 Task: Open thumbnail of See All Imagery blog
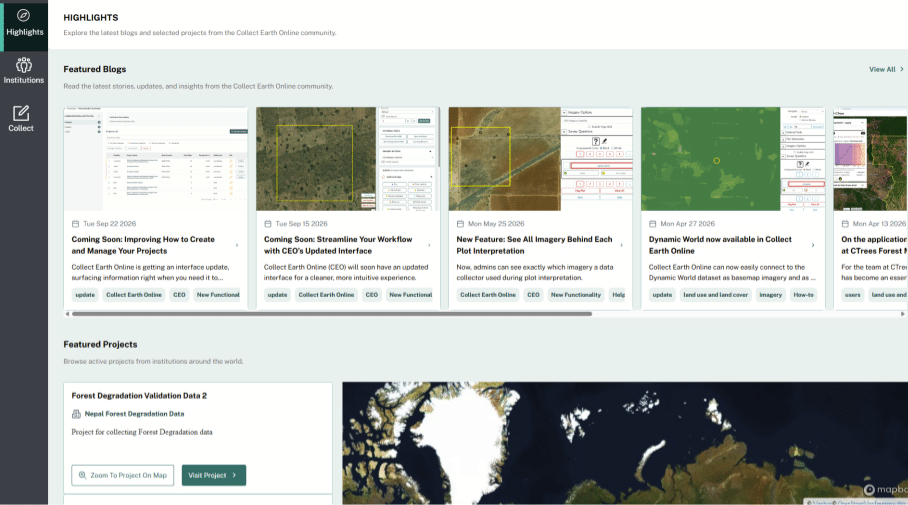[x=540, y=159]
